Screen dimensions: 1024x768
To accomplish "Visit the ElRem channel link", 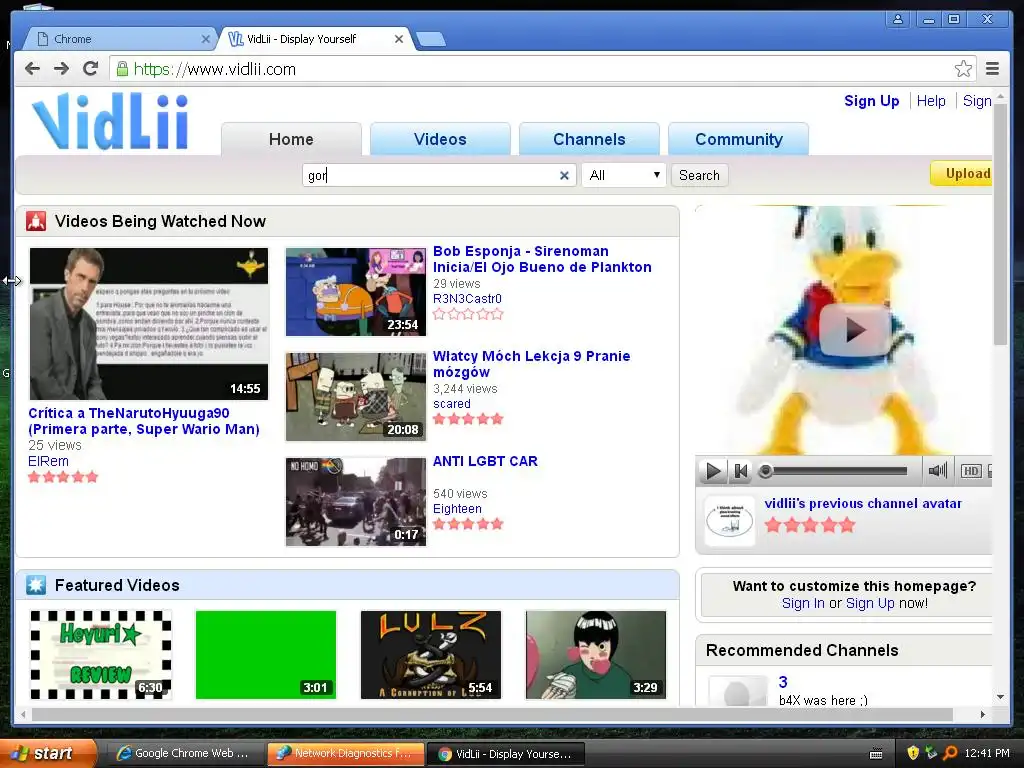I will coord(48,461).
